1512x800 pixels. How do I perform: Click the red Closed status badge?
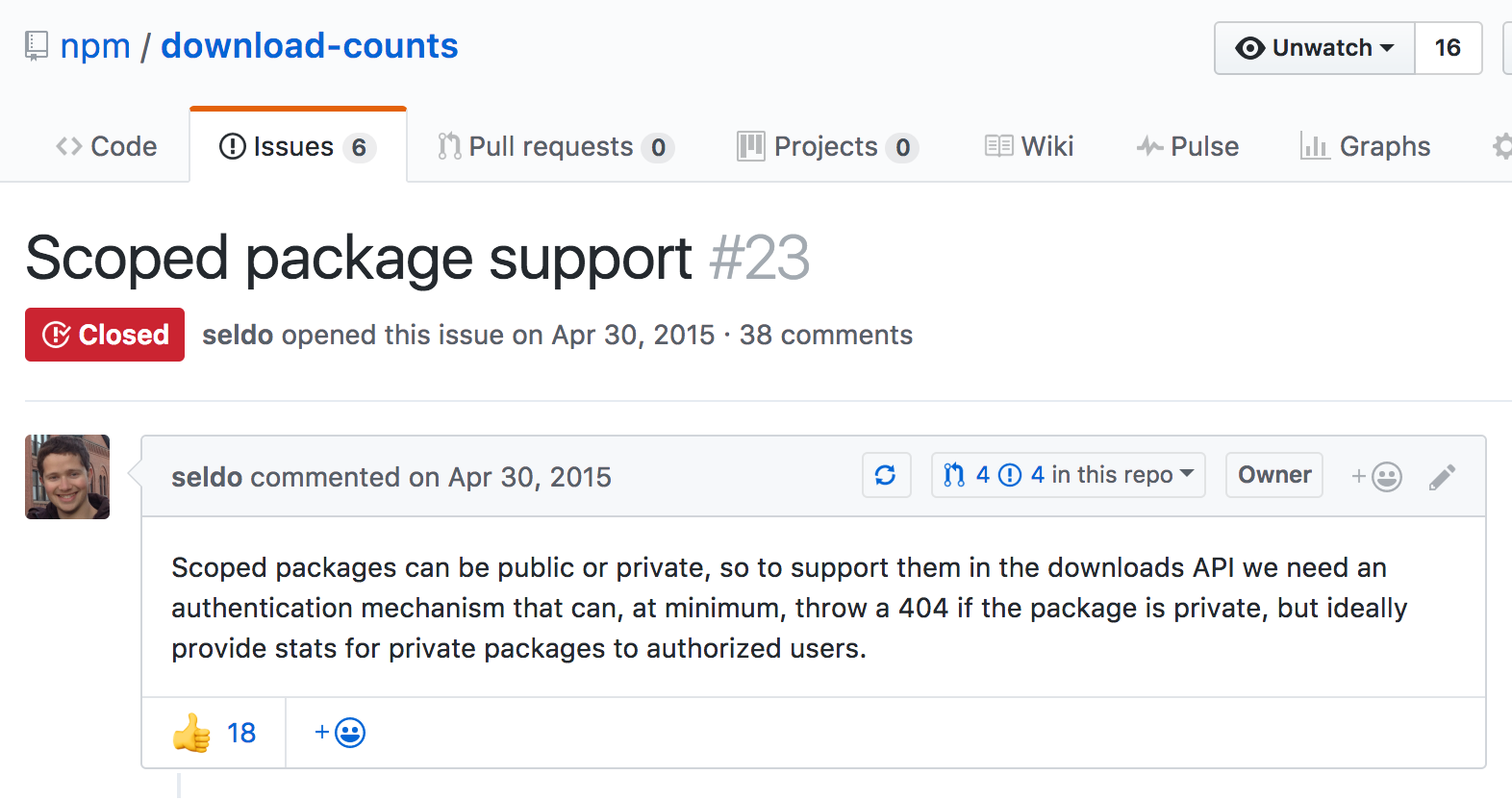click(x=105, y=335)
